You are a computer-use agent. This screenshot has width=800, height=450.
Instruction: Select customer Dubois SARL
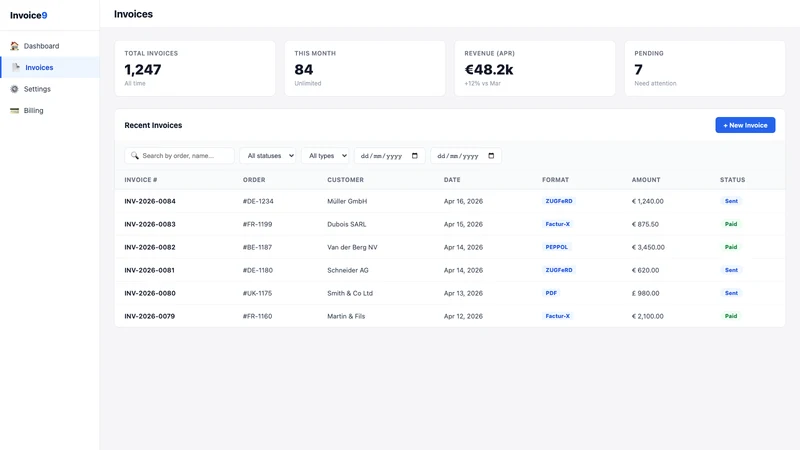(x=347, y=224)
